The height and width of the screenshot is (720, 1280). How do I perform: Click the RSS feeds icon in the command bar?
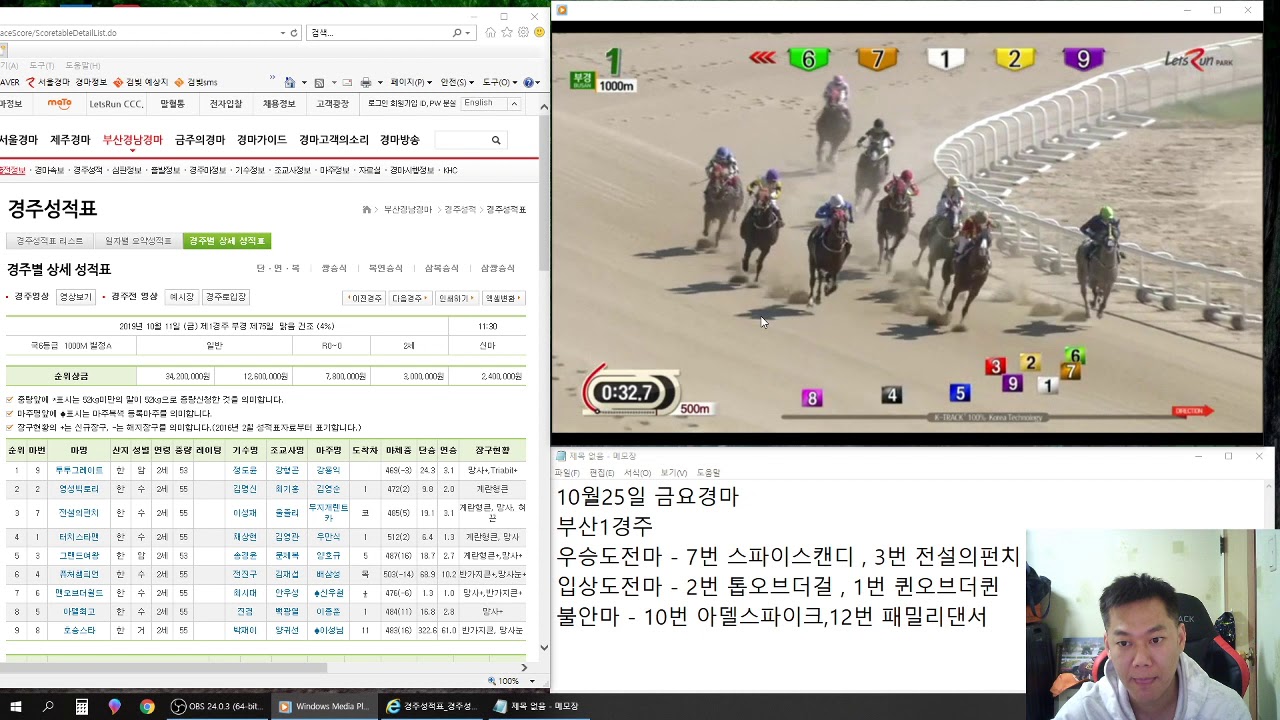tap(319, 82)
